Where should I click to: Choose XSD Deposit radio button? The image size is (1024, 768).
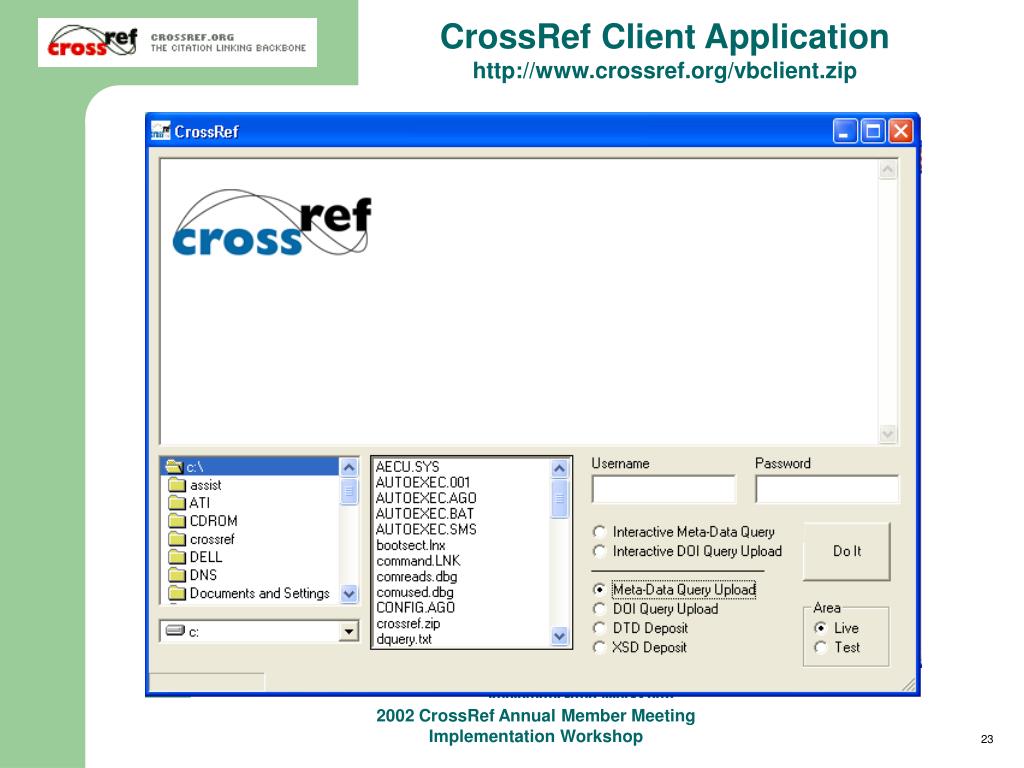(599, 647)
